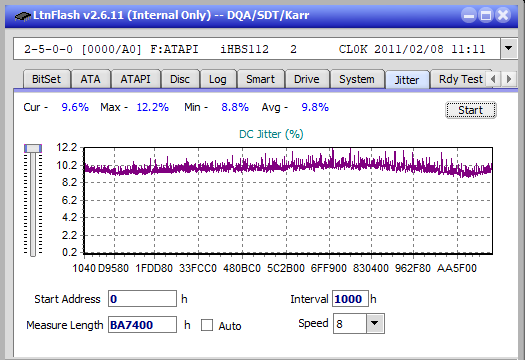Minimize the LtnFlash window
This screenshot has width=525, height=360.
[469, 15]
